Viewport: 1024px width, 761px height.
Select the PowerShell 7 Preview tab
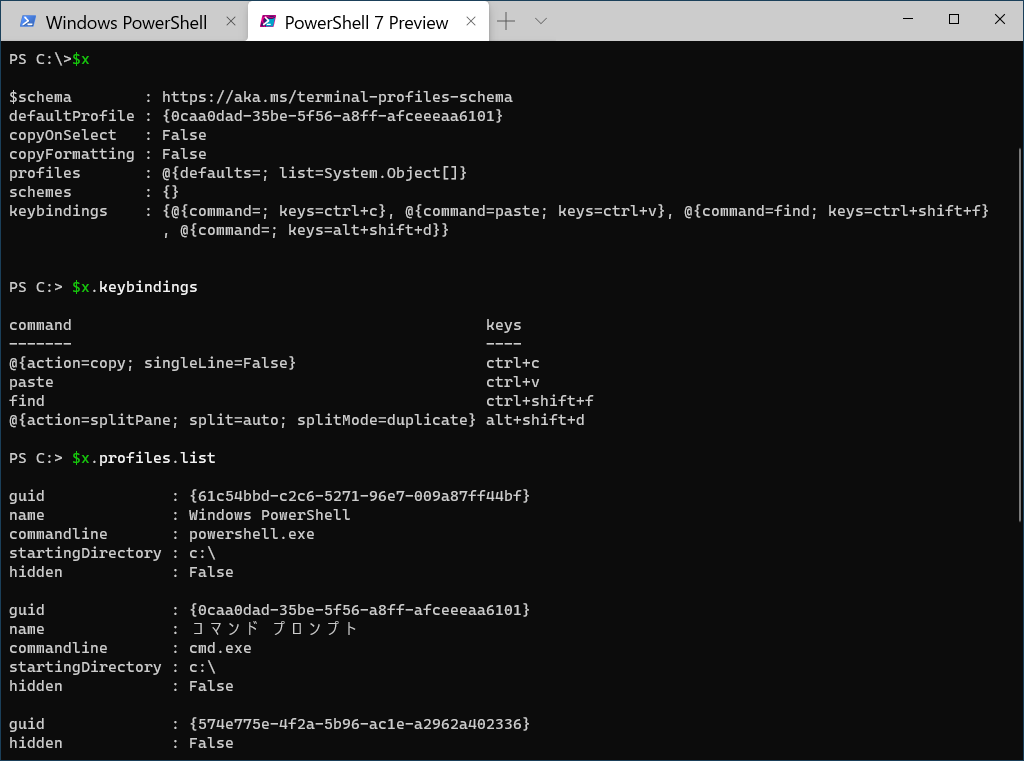click(366, 22)
